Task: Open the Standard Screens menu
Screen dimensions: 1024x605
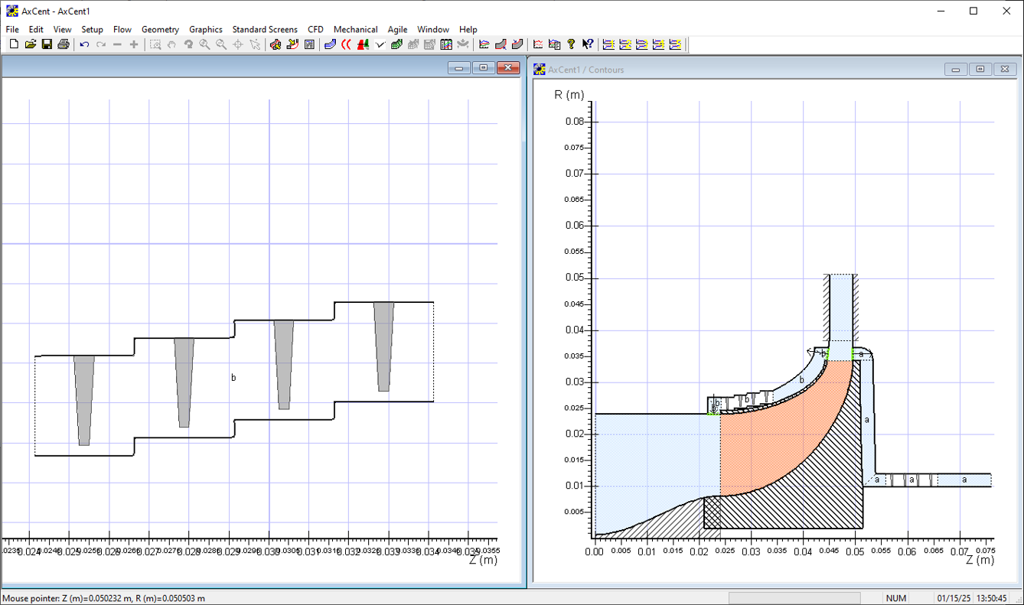Action: [264, 29]
